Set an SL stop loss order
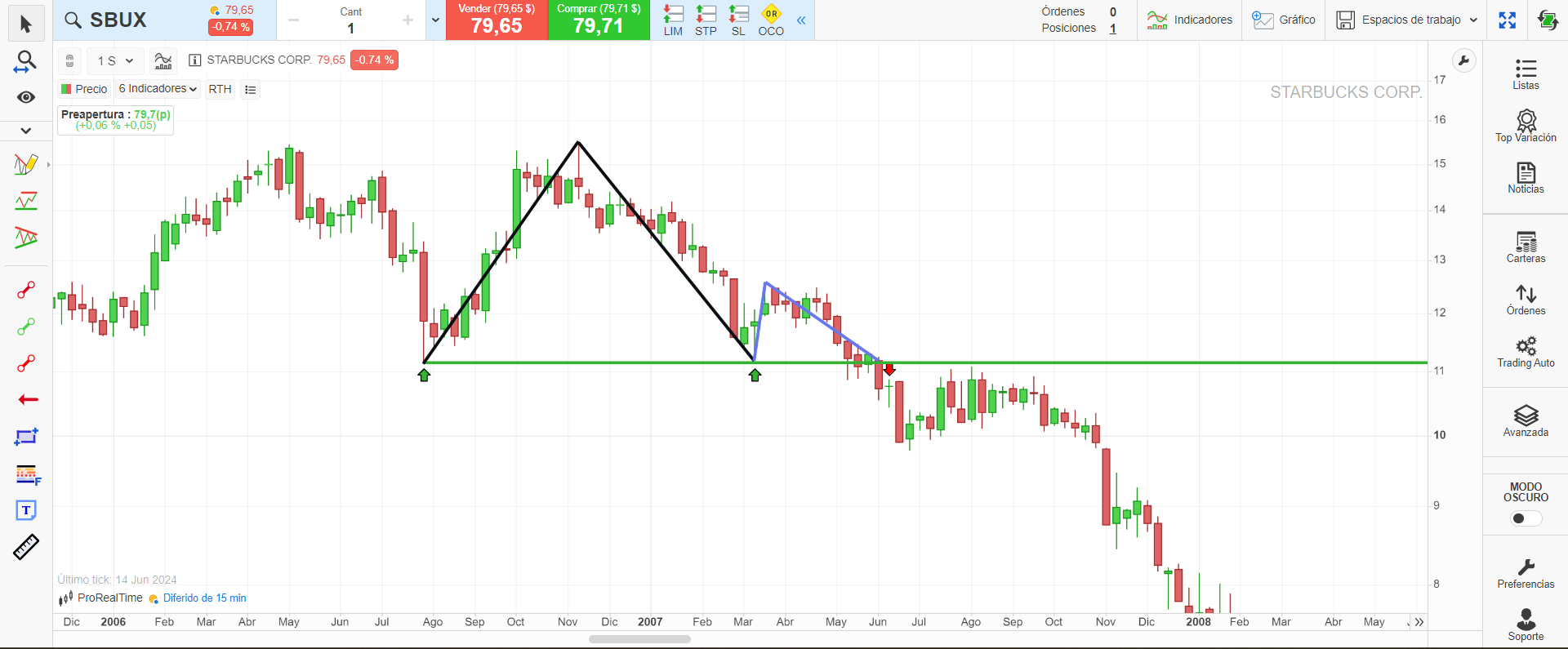Viewport: 1568px width, 649px height. pyautogui.click(x=738, y=20)
